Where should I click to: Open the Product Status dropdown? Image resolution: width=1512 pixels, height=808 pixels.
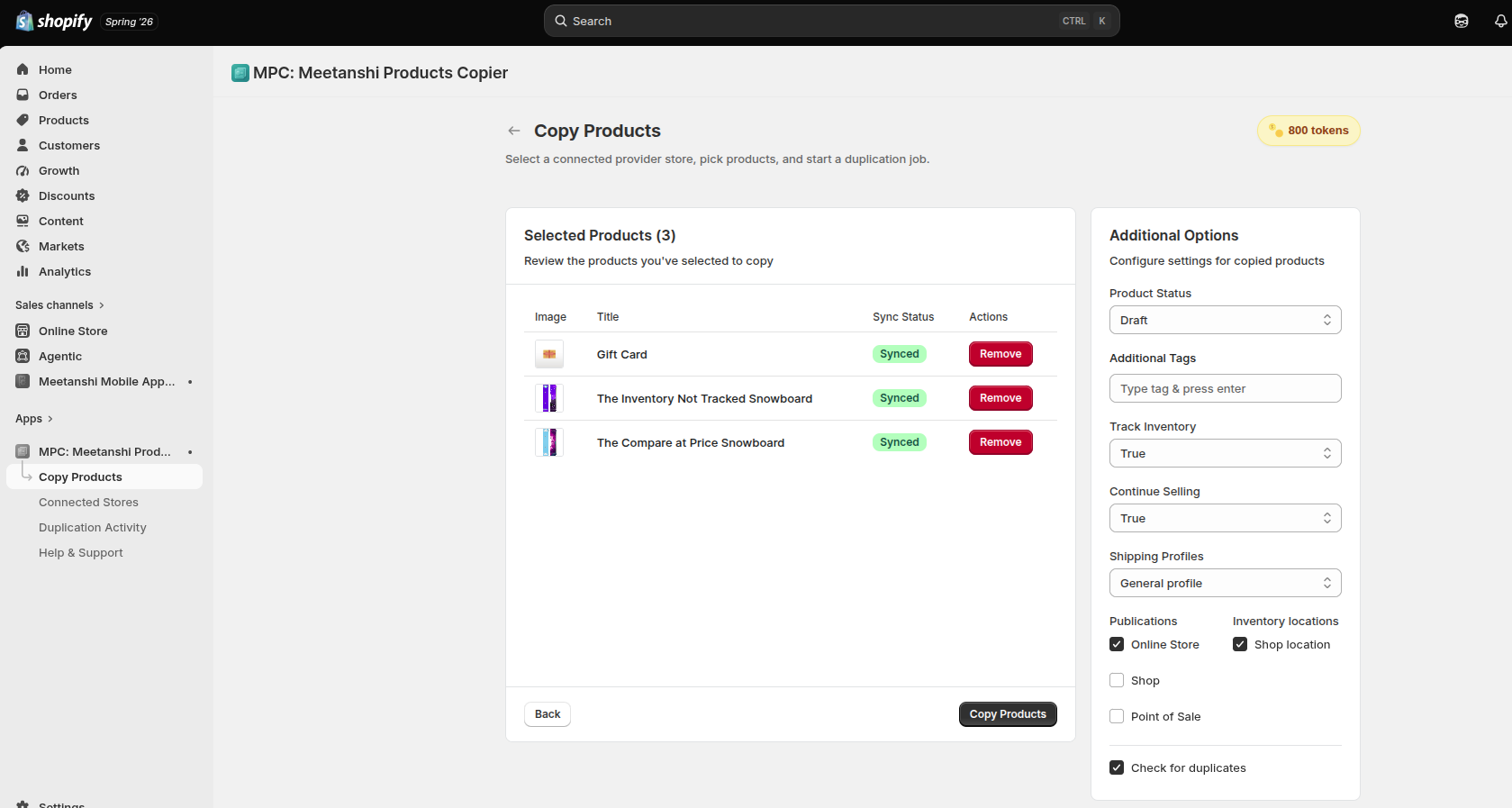(x=1225, y=320)
